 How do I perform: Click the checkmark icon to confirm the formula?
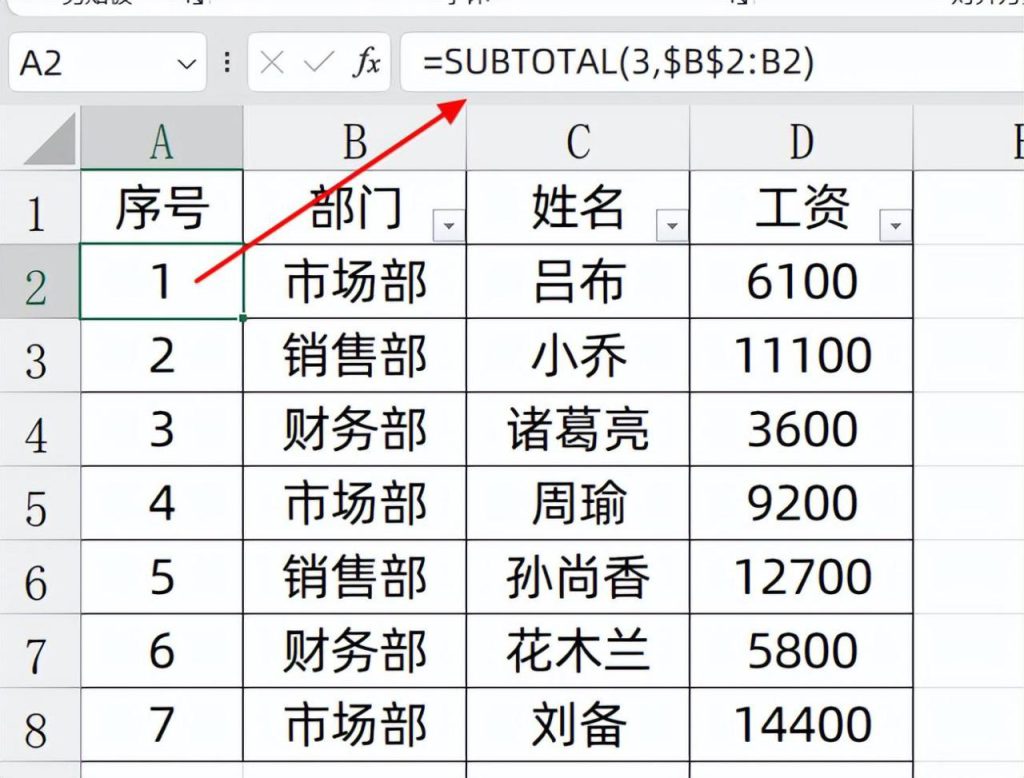(x=318, y=63)
